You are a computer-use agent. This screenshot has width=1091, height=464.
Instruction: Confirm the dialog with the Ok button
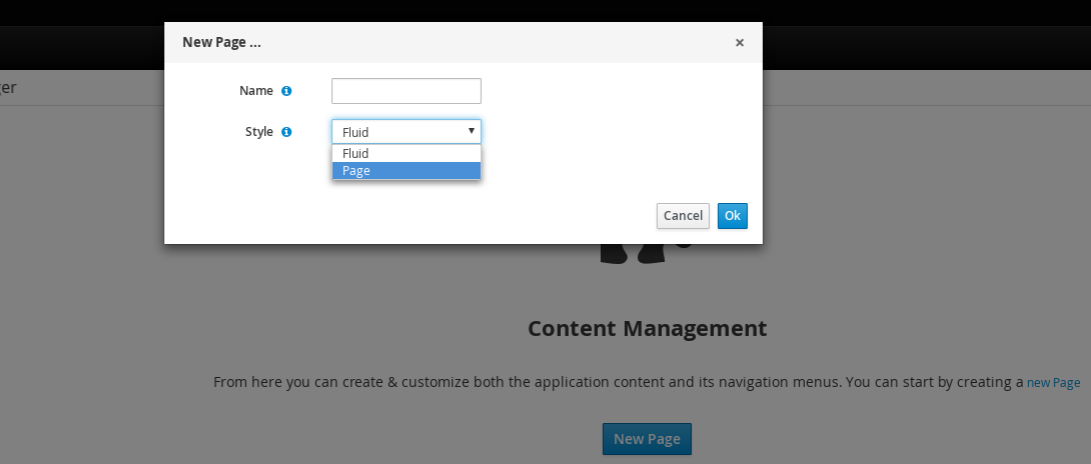(732, 216)
